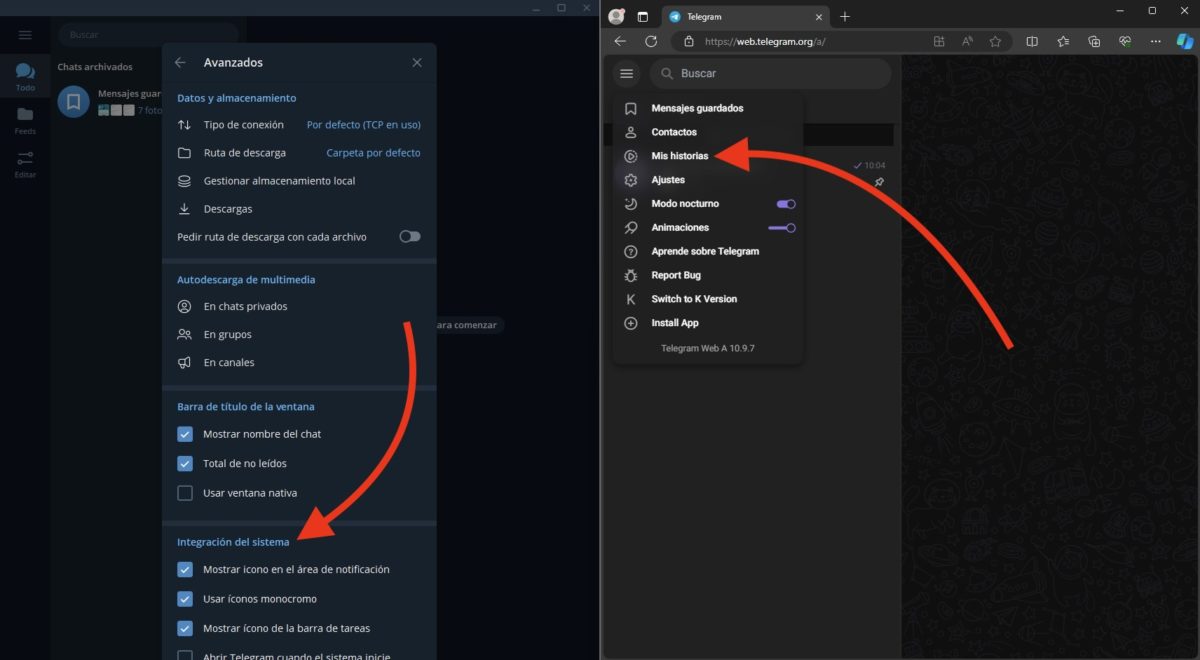Disable Usar íconos monocromo
Image resolution: width=1200 pixels, height=660 pixels.
(x=185, y=596)
